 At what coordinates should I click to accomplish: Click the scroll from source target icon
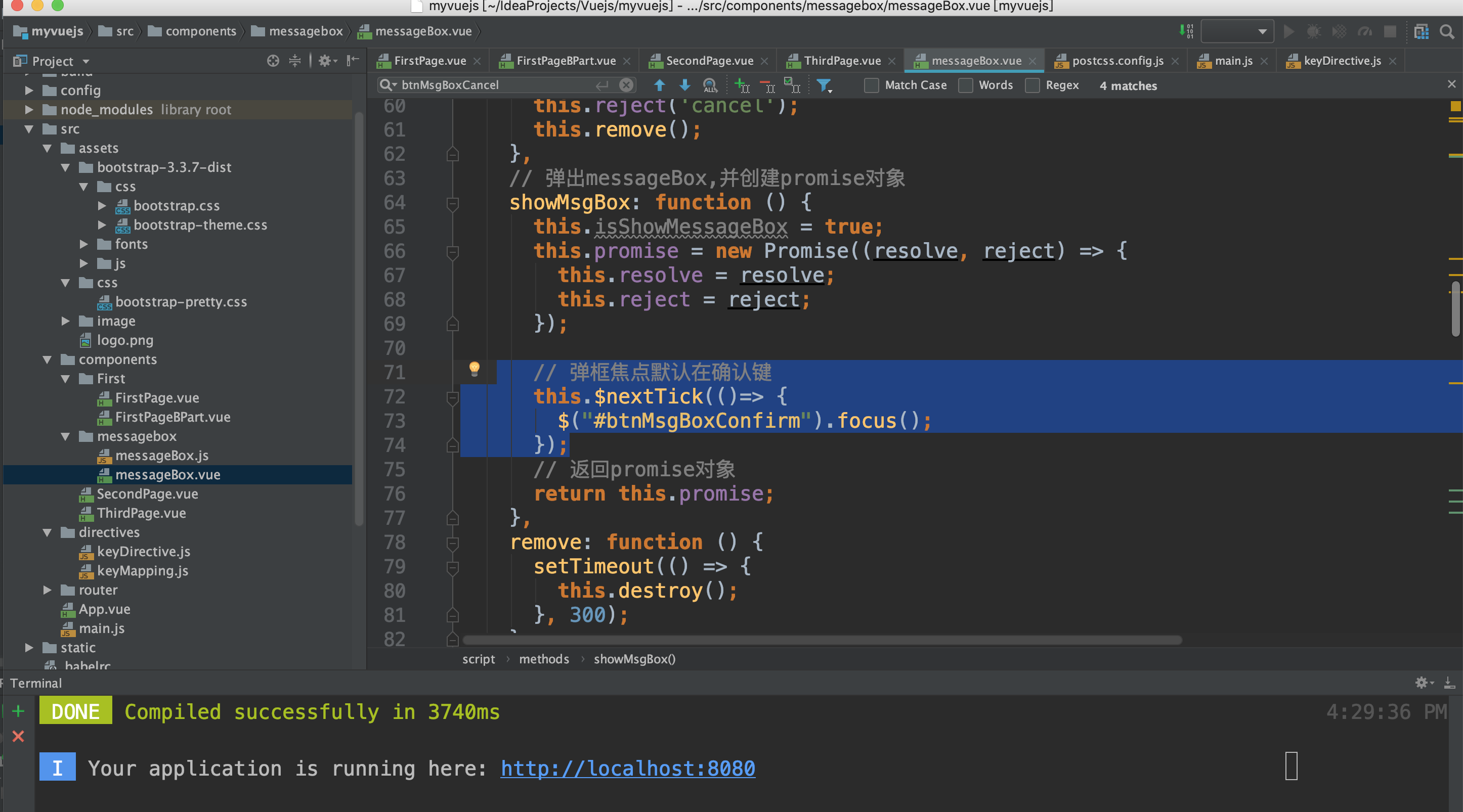click(273, 61)
